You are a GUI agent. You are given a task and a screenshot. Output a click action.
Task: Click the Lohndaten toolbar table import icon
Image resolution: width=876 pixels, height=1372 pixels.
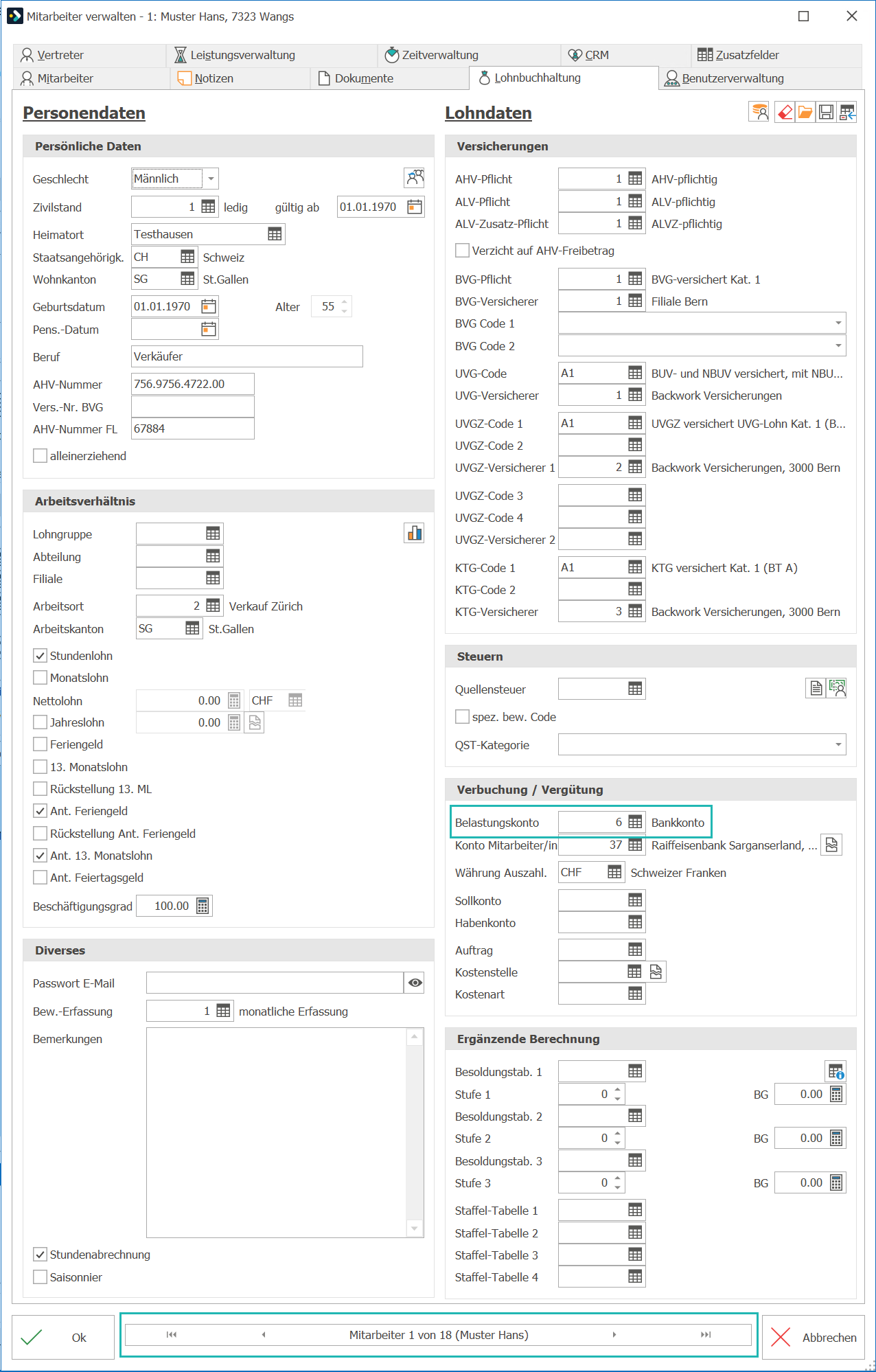847,112
